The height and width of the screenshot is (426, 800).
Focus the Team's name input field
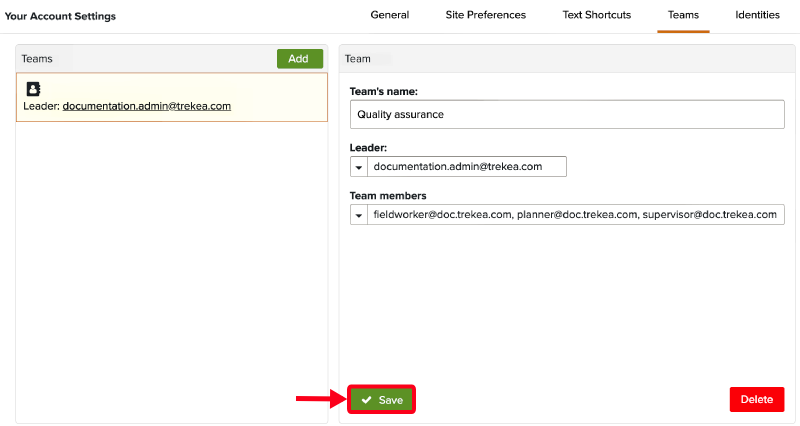(567, 115)
